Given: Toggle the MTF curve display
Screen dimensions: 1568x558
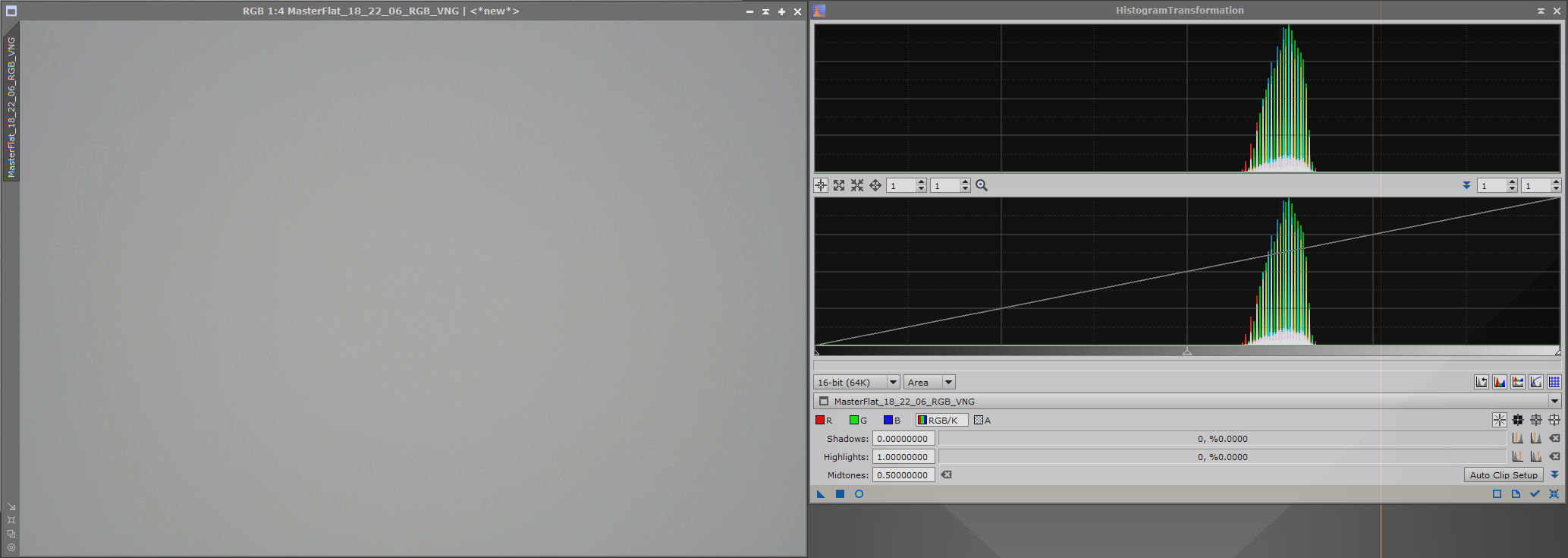Looking at the screenshot, I should coord(1536,382).
